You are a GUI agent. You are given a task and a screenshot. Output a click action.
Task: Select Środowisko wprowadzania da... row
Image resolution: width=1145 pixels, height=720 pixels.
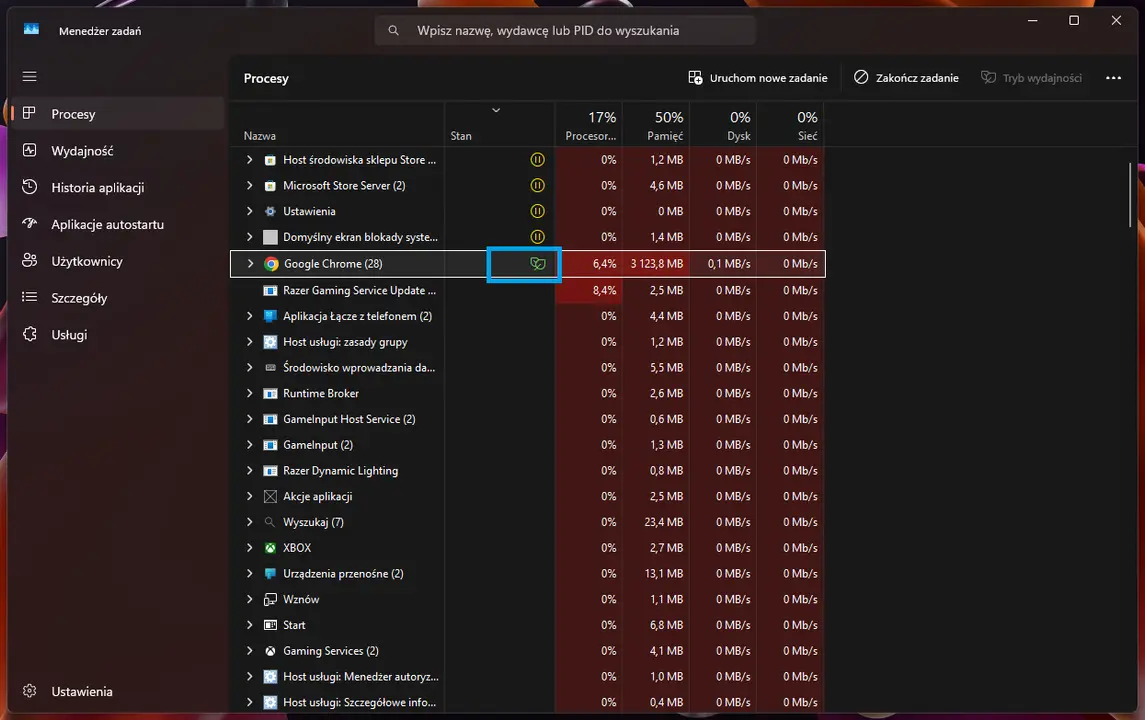[x=528, y=368]
